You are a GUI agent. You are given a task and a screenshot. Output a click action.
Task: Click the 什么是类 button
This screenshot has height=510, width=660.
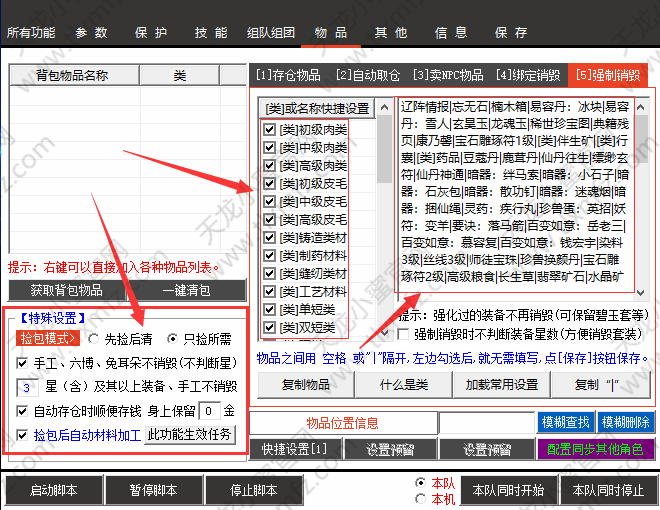404,385
